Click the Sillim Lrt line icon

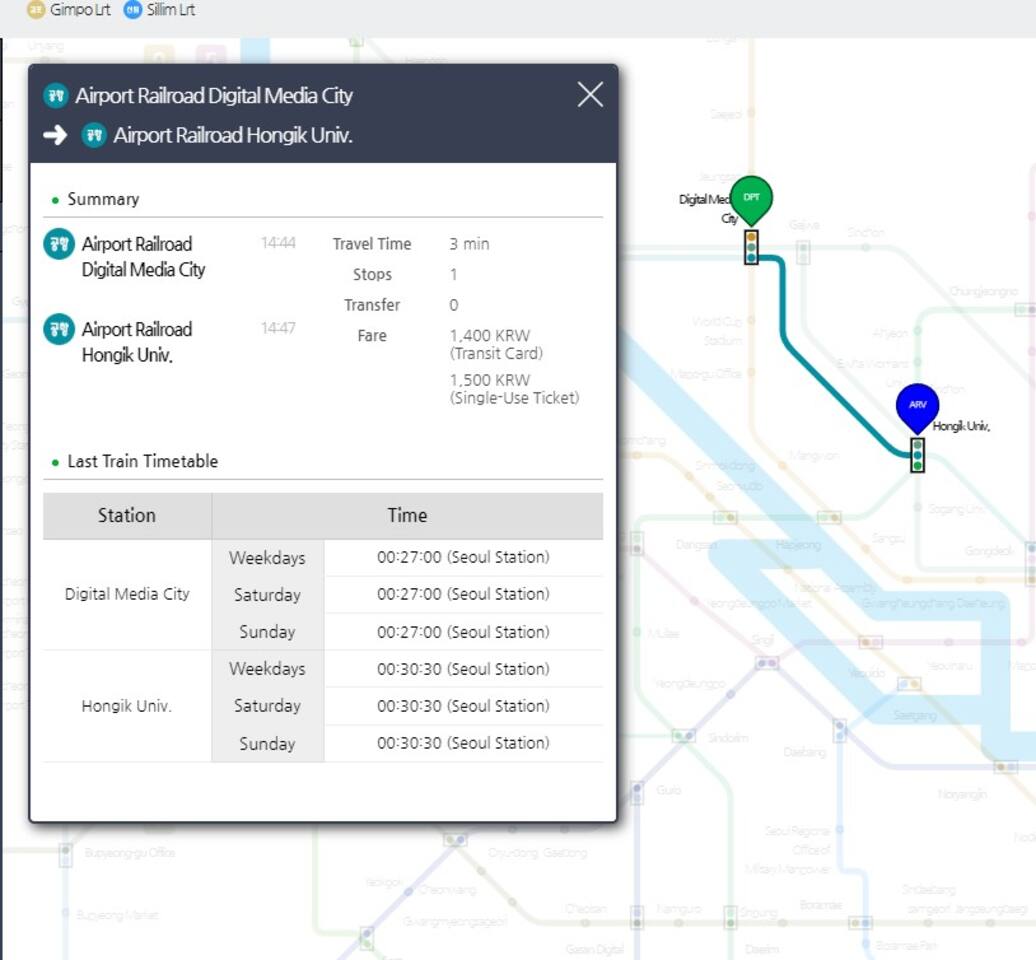point(133,10)
